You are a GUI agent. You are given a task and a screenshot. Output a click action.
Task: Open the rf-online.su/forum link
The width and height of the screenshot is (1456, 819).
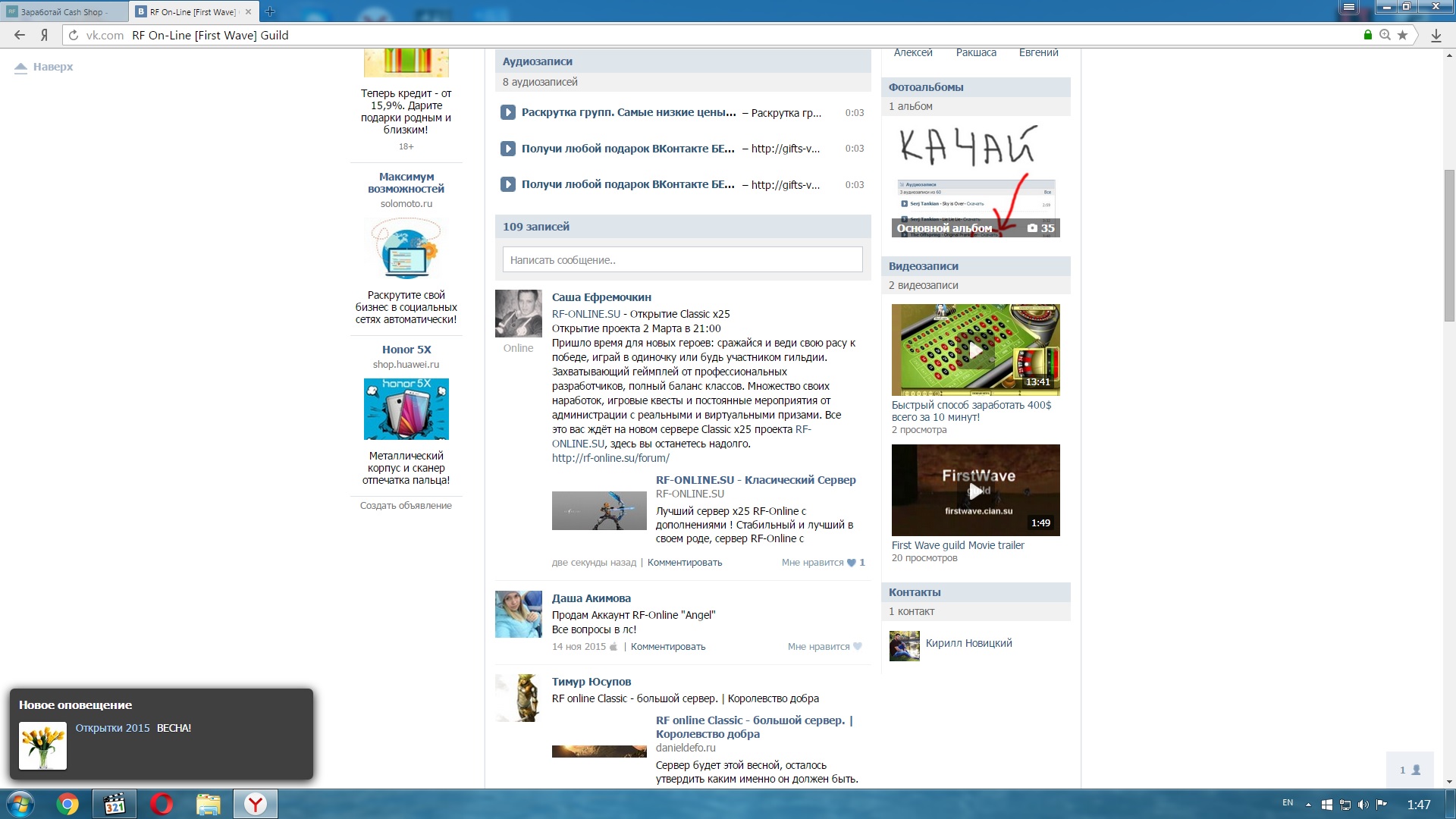point(610,458)
